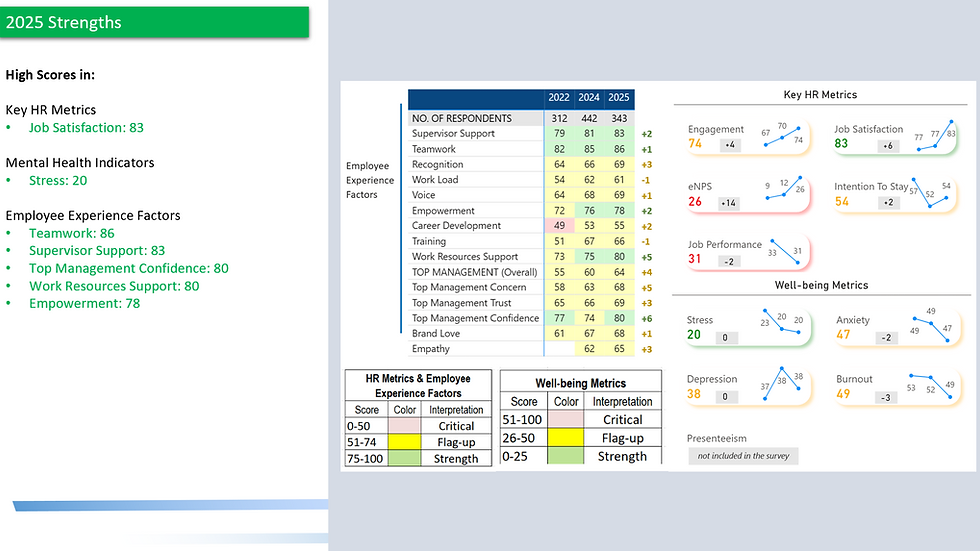Viewport: 980px width, 551px height.
Task: Click the Job Performance score 31
Action: click(694, 259)
